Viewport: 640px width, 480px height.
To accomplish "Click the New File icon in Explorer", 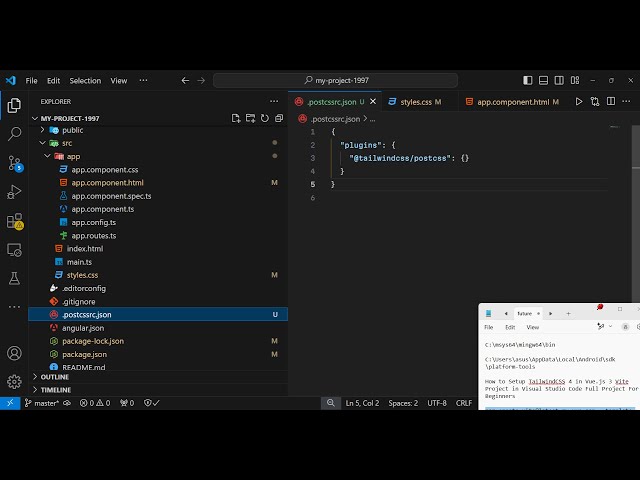I will point(236,118).
